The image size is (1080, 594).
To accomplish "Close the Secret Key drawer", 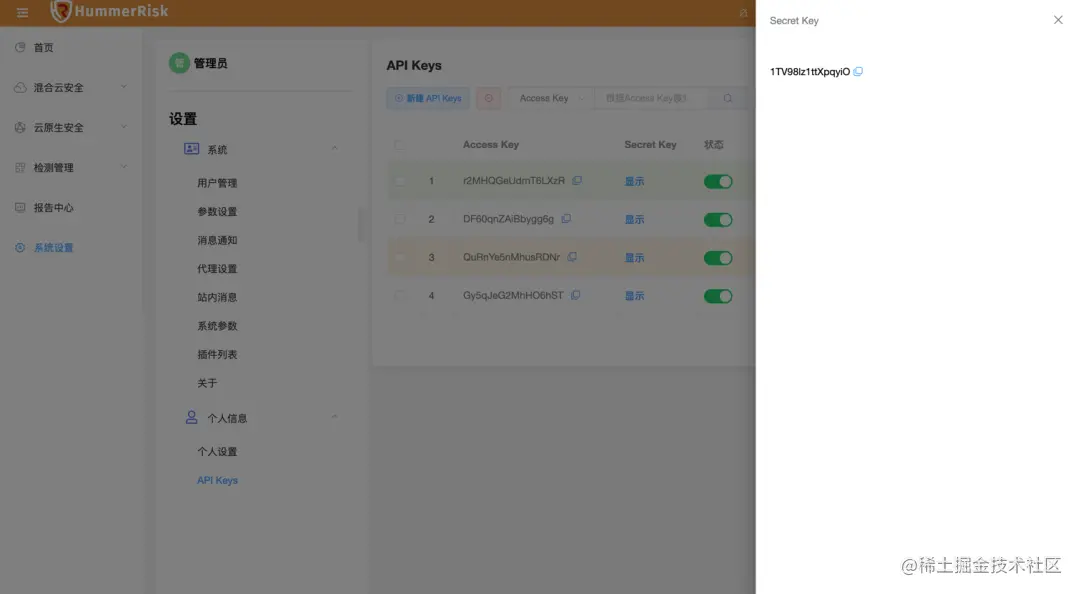I will [1058, 20].
